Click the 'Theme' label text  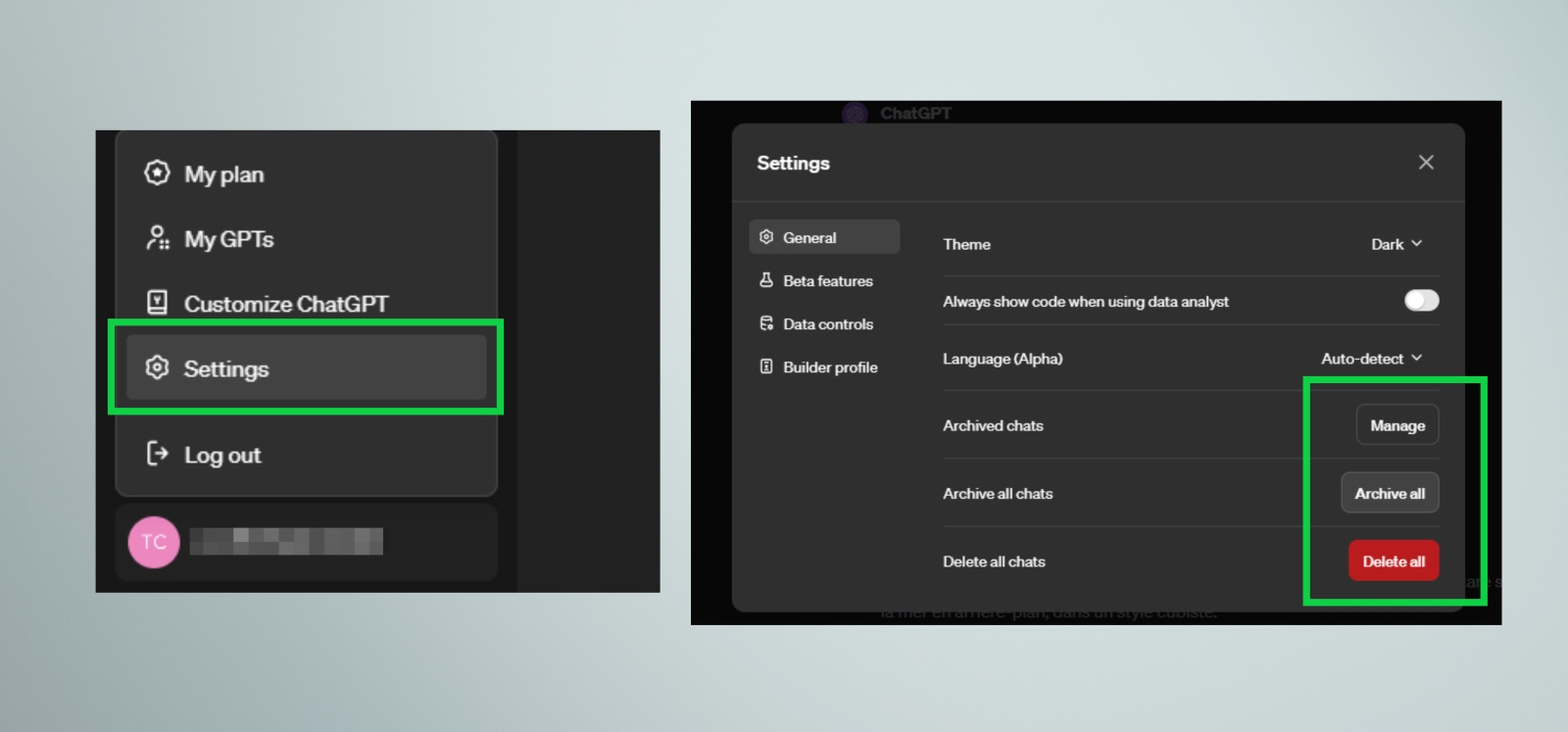tap(966, 244)
